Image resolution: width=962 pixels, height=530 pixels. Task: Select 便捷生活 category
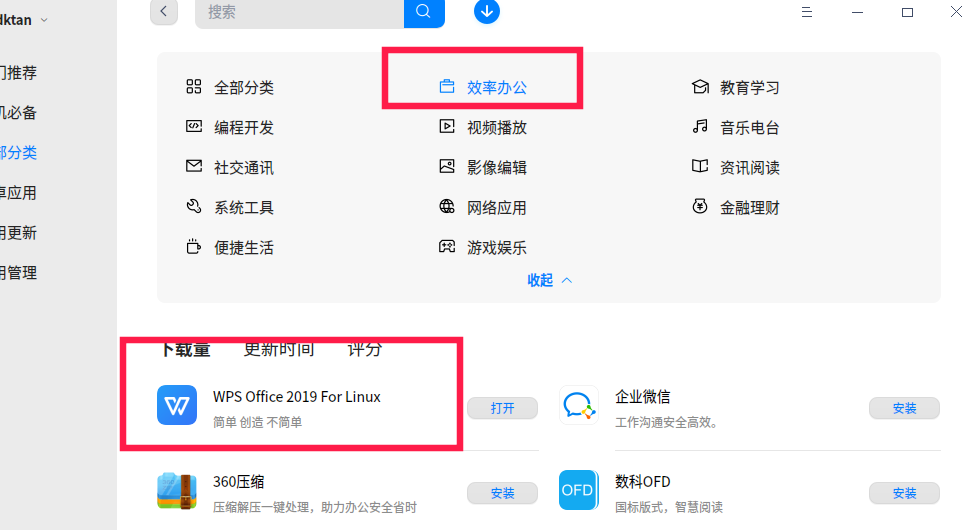coord(244,248)
